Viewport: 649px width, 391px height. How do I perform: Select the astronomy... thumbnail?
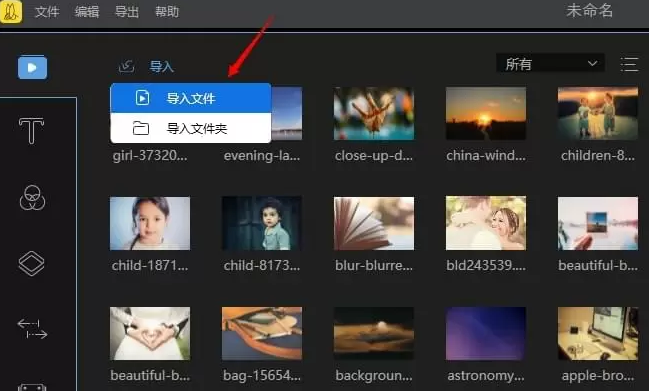[x=486, y=333]
